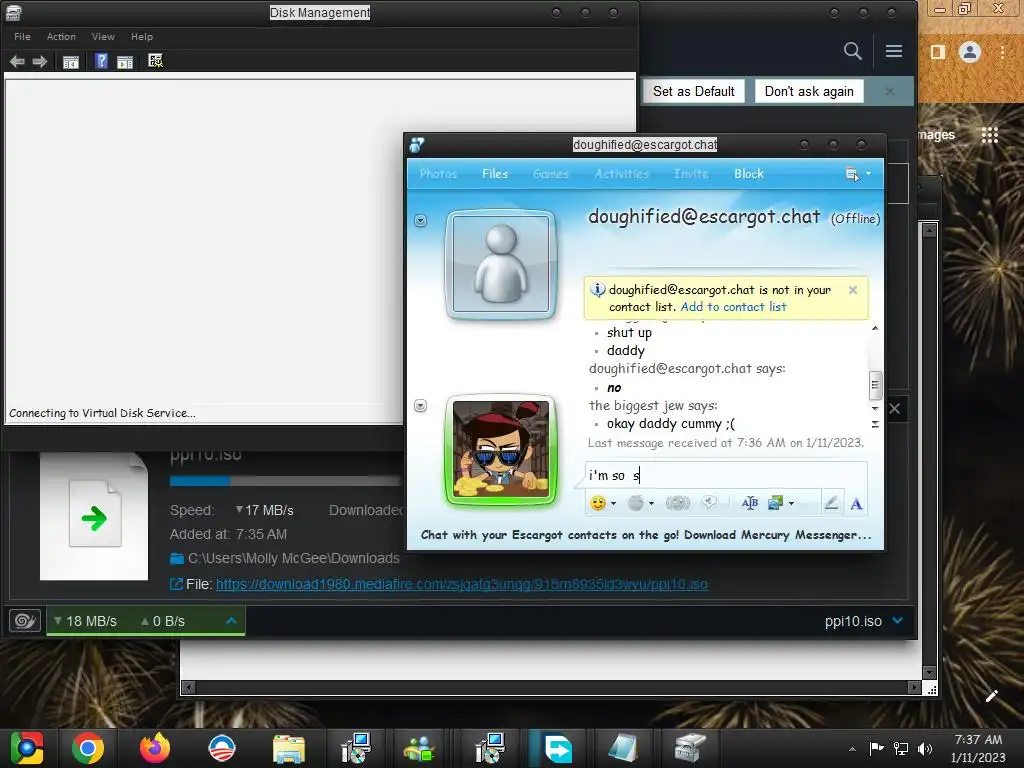1024x768 pixels.
Task: Dismiss the default browser prompt bar
Action: (889, 91)
